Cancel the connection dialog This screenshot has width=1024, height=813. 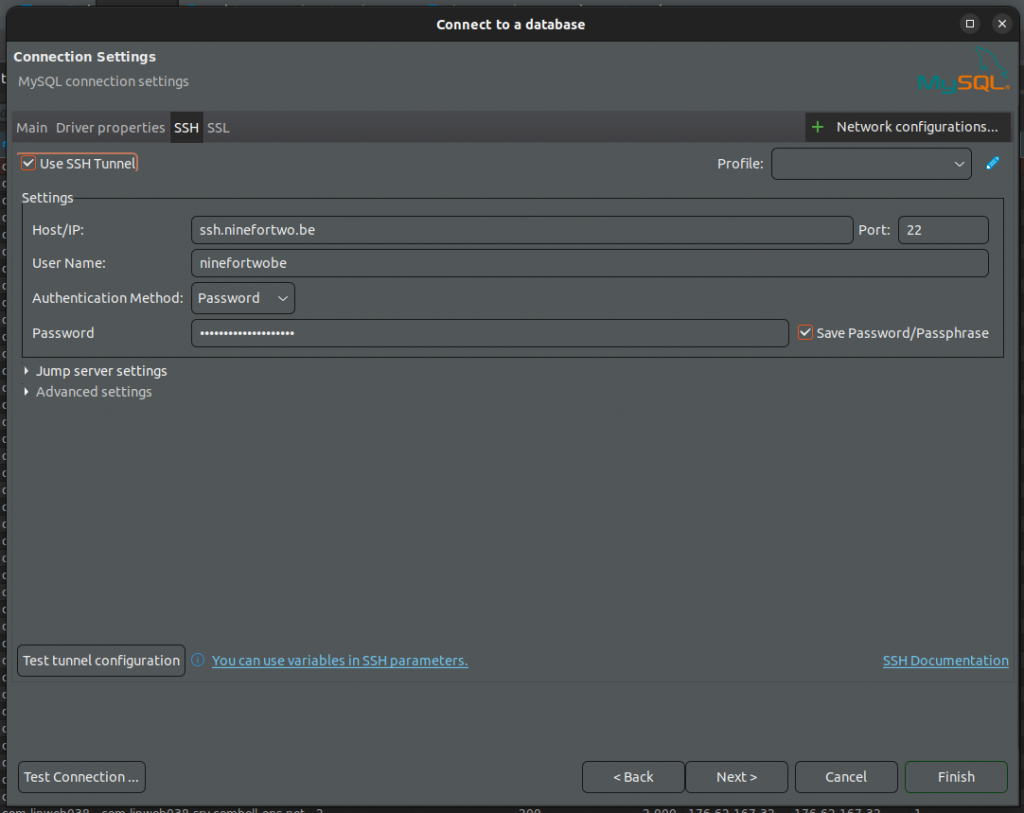pyautogui.click(x=846, y=777)
